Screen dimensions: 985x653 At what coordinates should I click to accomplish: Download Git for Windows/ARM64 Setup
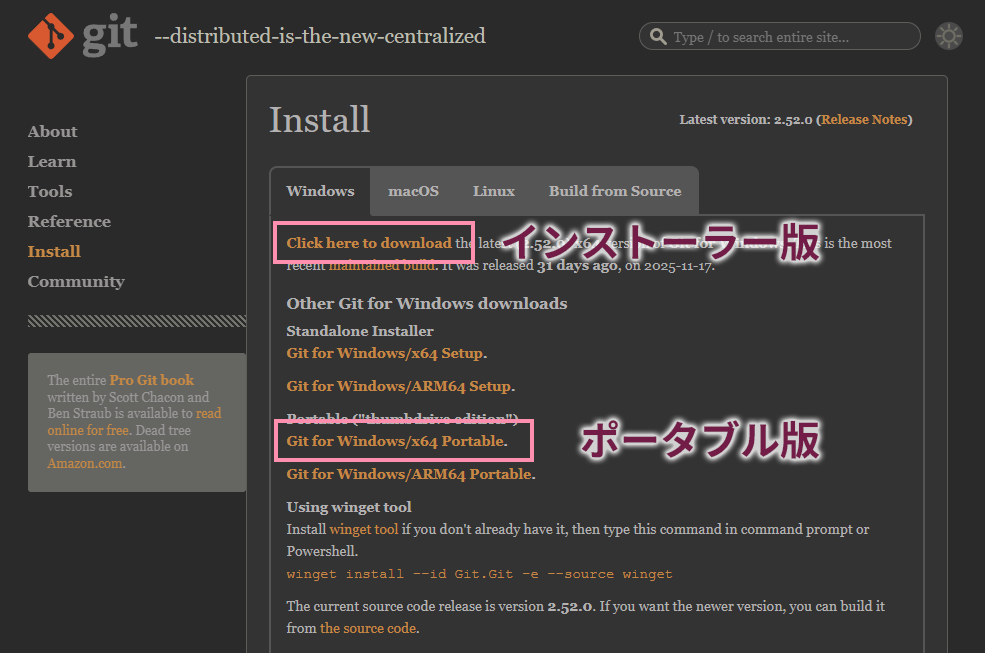click(x=399, y=386)
